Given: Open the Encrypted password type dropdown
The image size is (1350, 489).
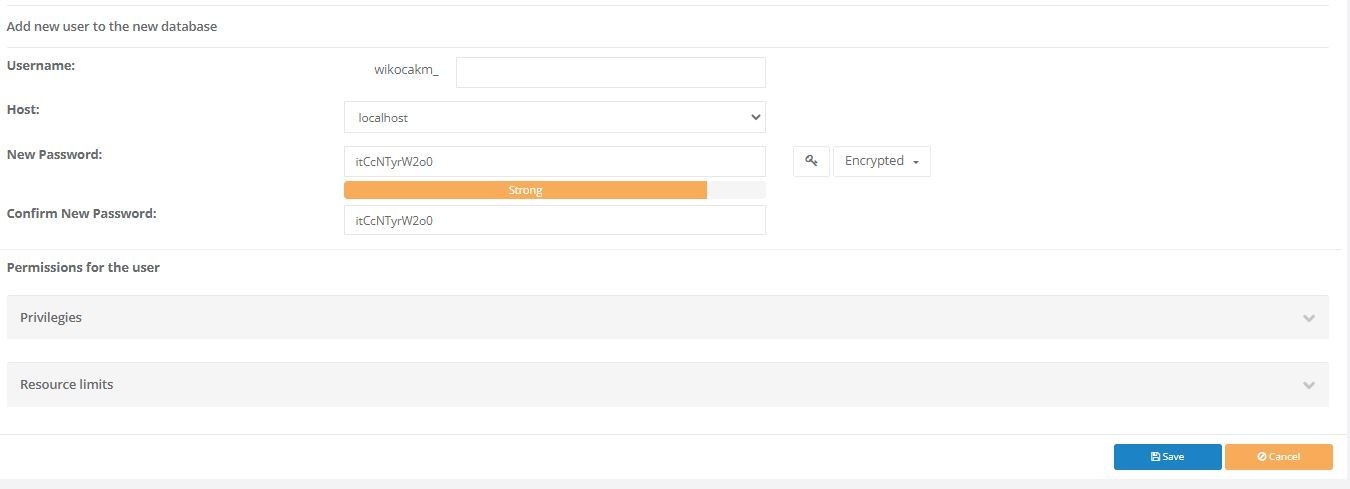Looking at the screenshot, I should click(x=881, y=161).
